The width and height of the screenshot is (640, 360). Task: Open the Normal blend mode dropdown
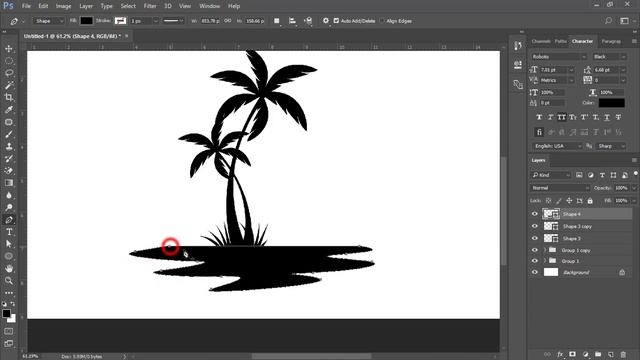560,188
